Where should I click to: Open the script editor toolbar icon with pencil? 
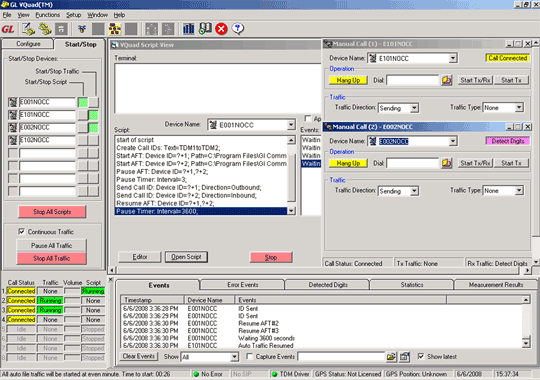(x=28, y=29)
